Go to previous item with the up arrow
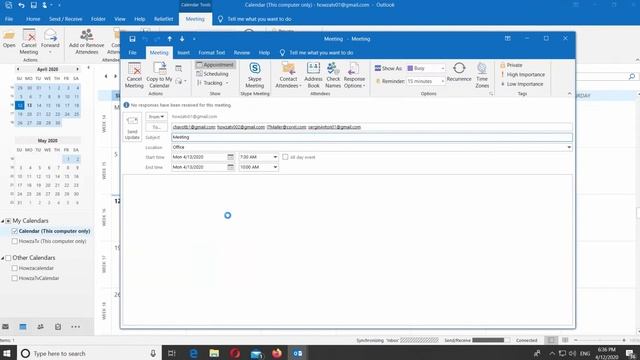This screenshot has width=640, height=360. 169,39
